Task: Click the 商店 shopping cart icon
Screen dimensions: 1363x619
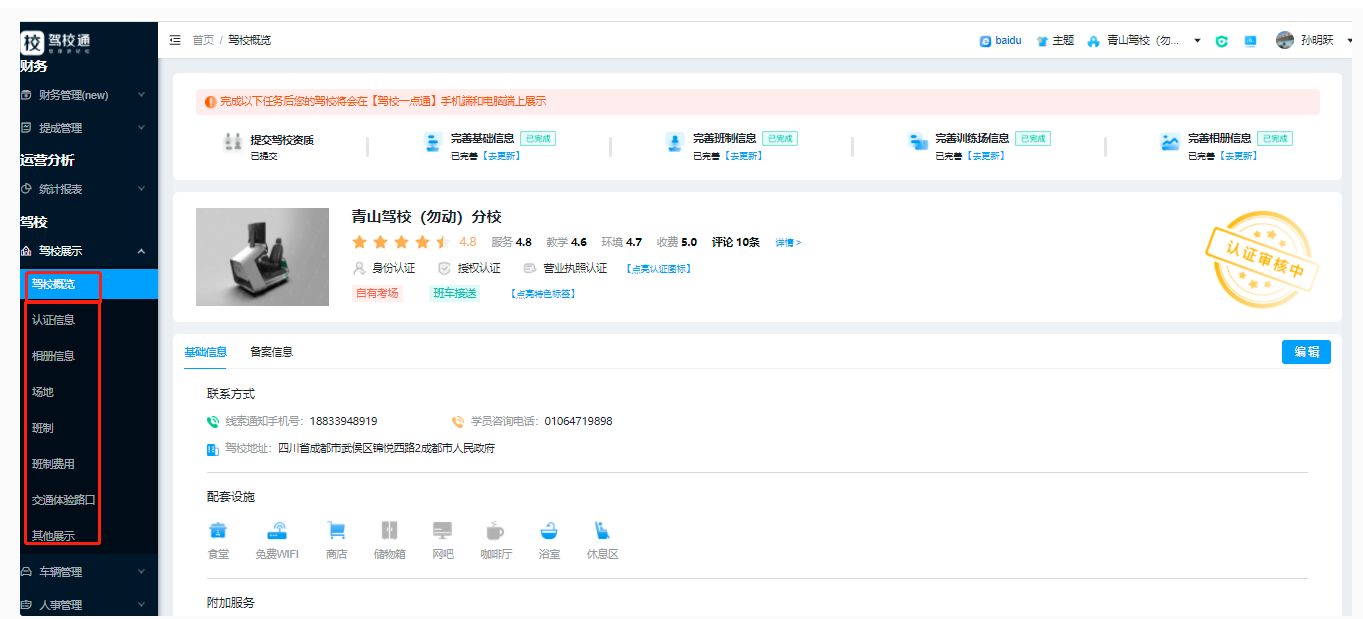Action: pos(336,530)
